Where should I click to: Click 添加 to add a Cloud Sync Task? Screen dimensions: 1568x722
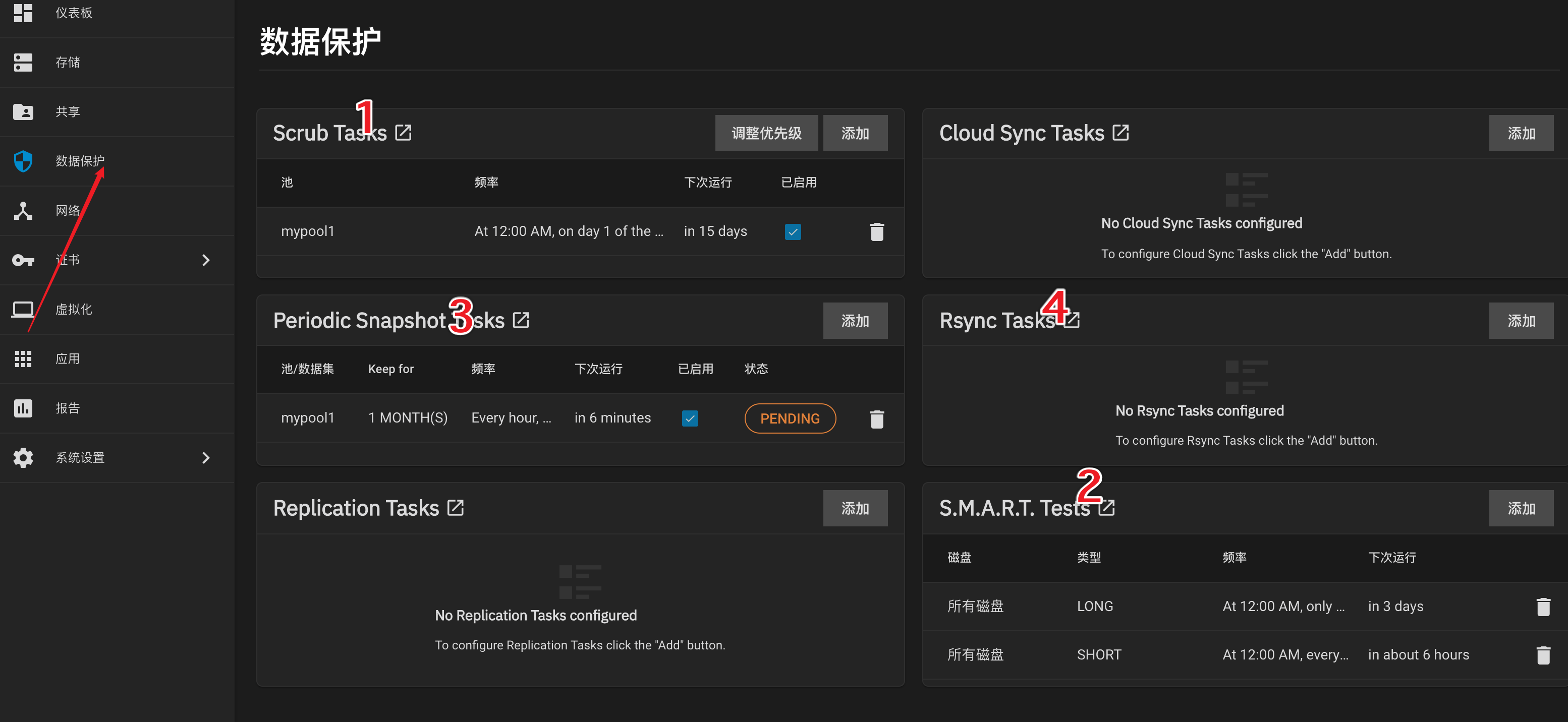click(1521, 133)
